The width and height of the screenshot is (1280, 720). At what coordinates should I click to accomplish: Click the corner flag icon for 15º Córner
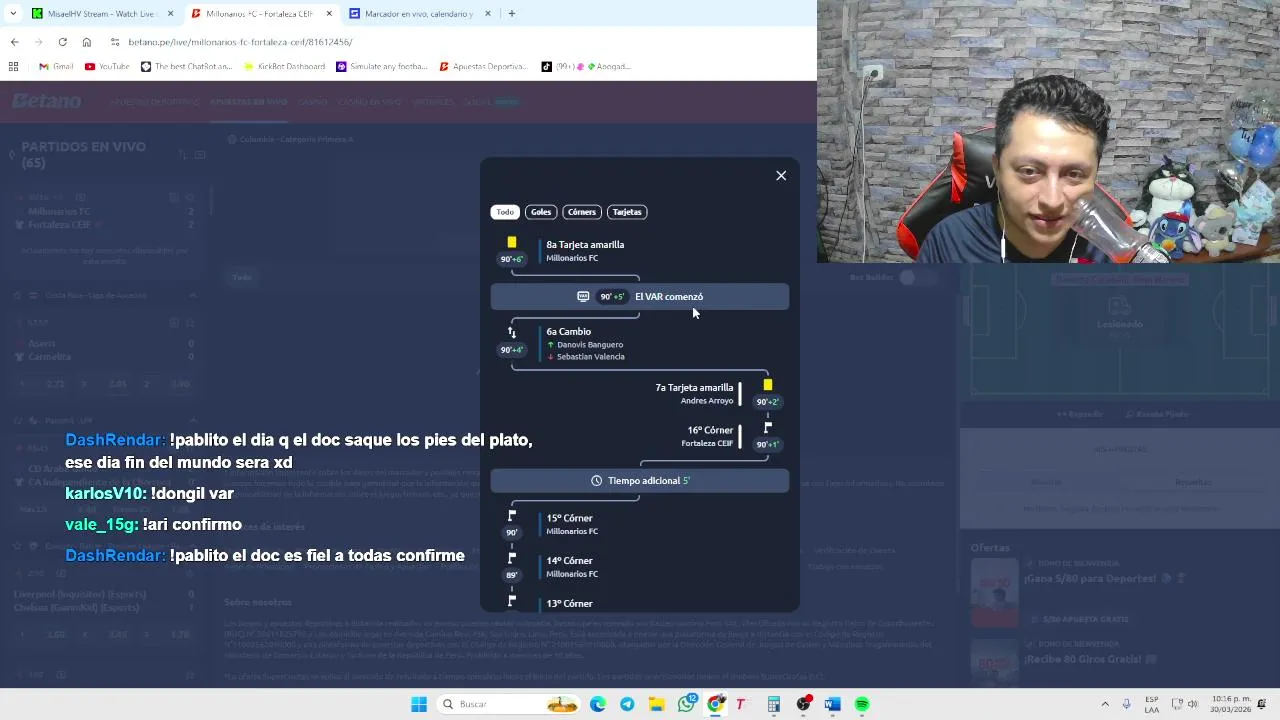pos(512,516)
